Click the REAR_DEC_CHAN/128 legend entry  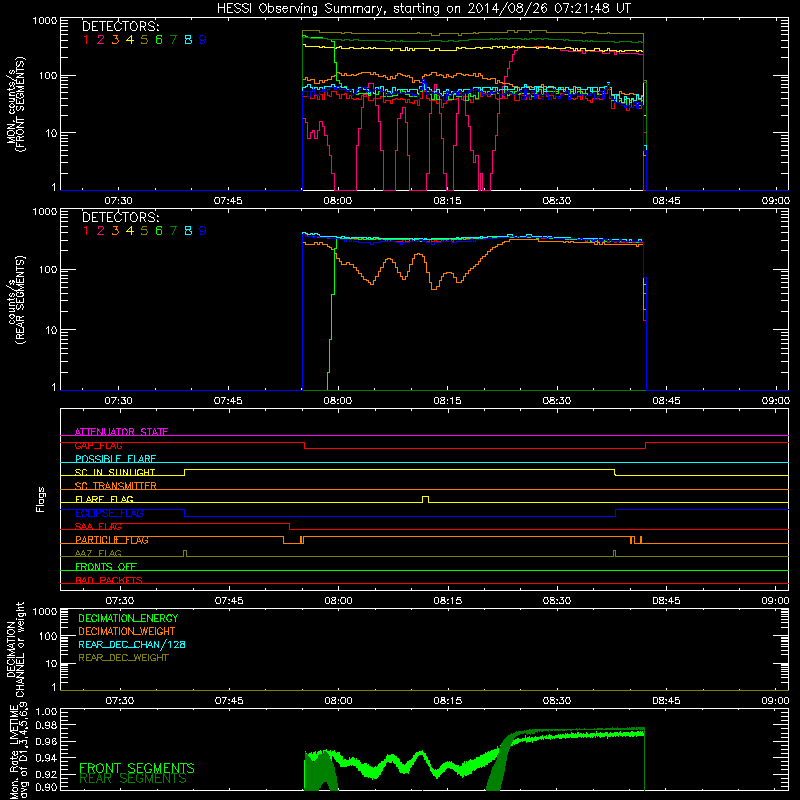coord(132,644)
